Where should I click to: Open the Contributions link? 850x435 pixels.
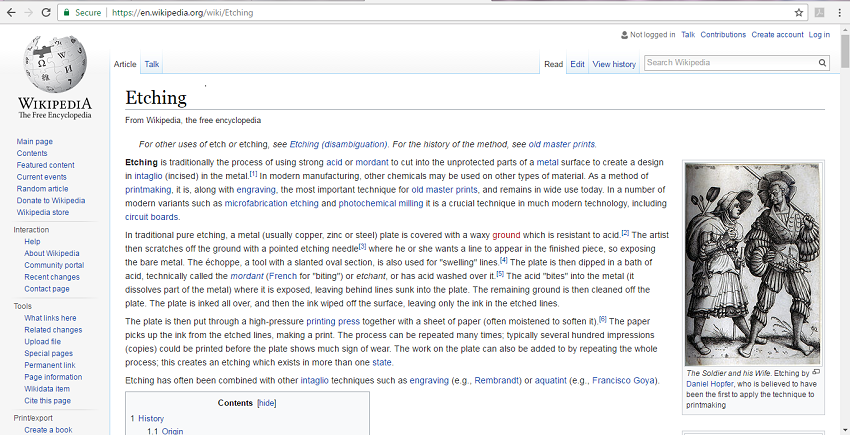(x=723, y=35)
